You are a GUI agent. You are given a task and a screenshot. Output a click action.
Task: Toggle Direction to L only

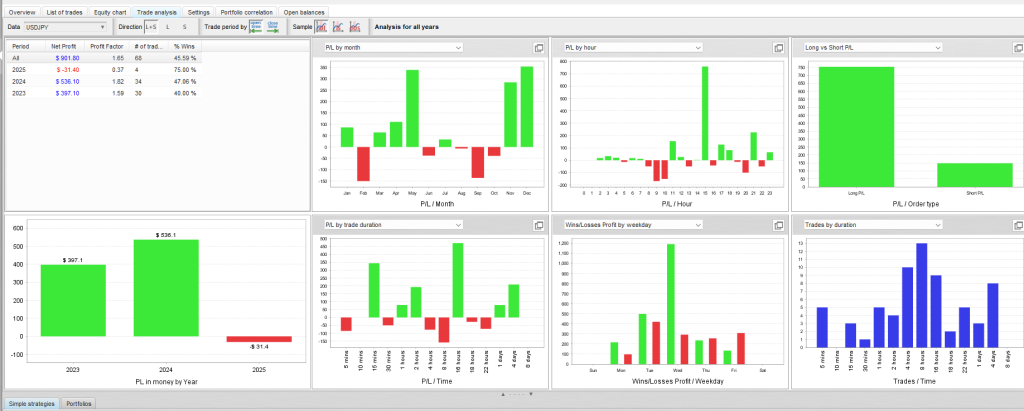point(168,26)
